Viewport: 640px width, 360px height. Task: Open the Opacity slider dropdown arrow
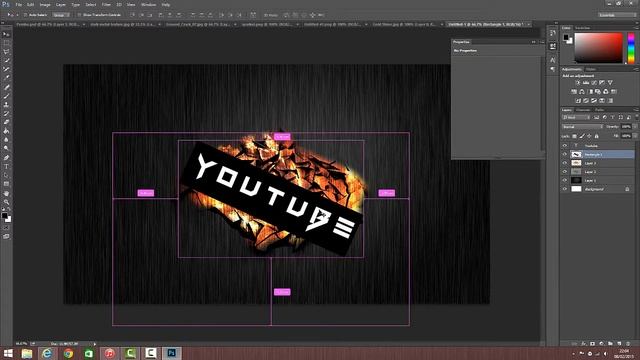(635, 127)
